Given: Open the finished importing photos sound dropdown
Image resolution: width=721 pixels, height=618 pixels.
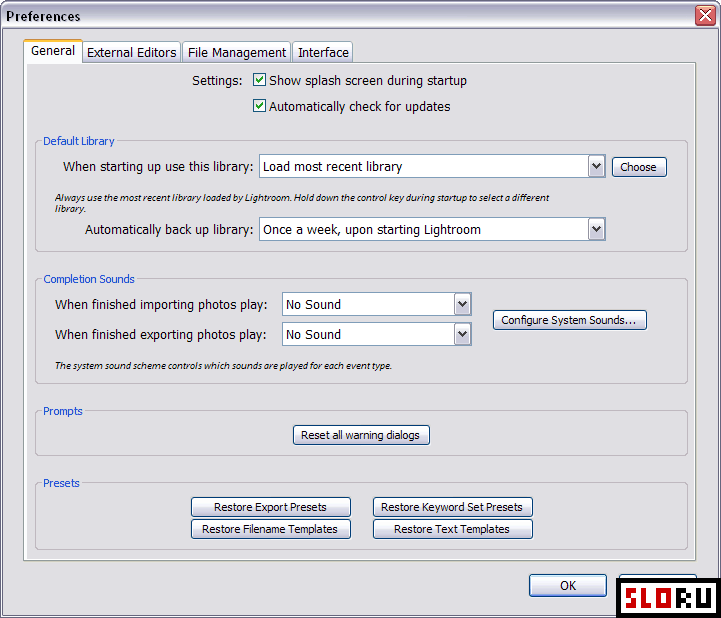Looking at the screenshot, I should coord(462,304).
